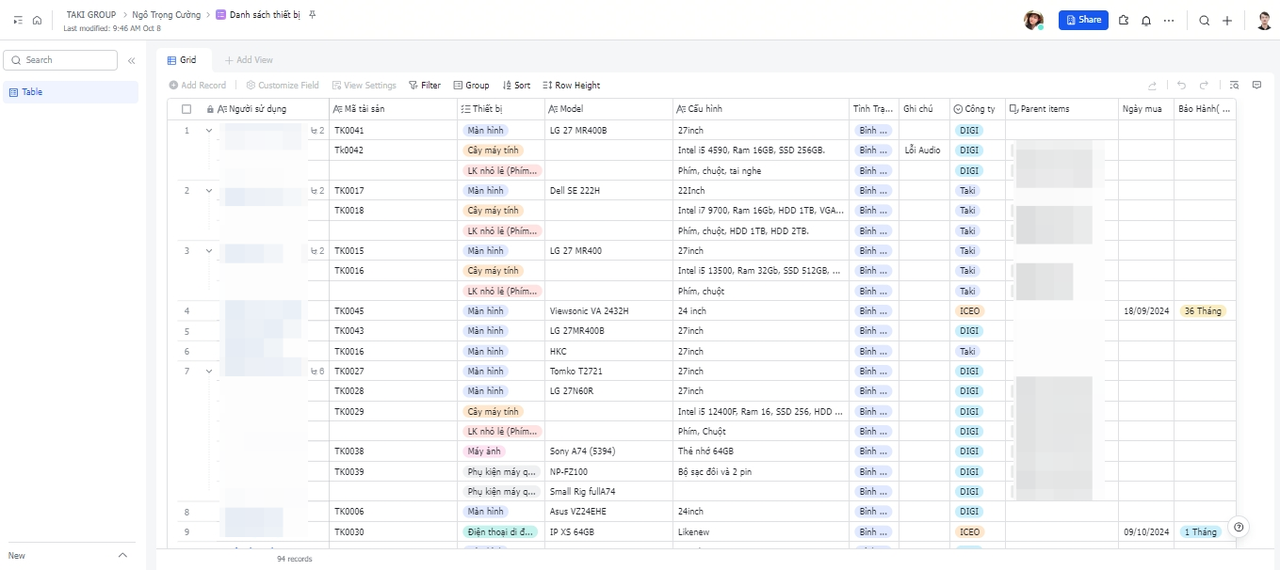
Task: Collapse the left sidebar panel
Action: (131, 61)
